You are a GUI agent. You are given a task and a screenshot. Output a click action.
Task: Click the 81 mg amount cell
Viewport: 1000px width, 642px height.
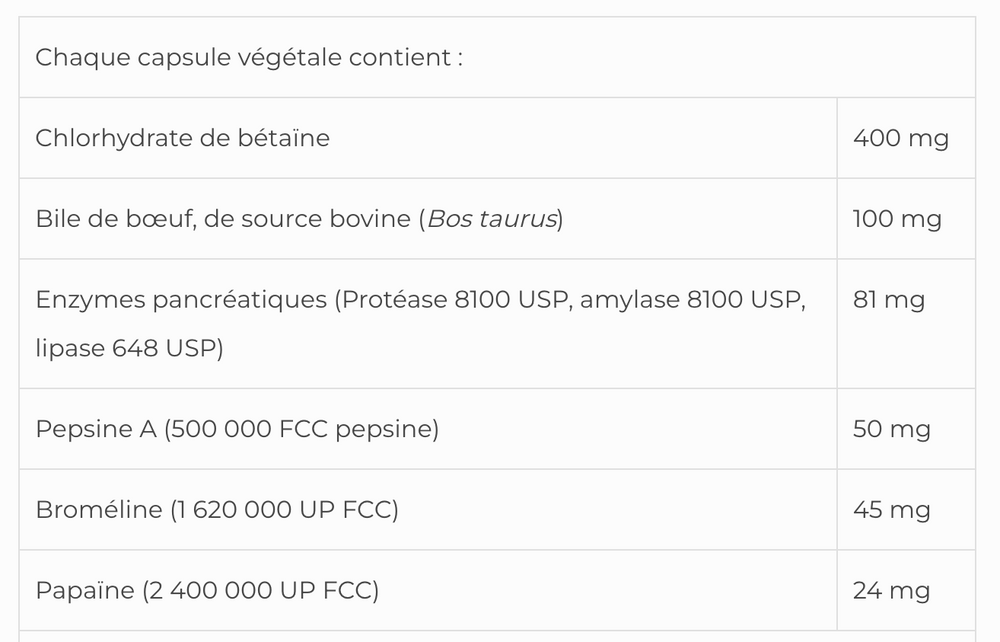click(888, 300)
